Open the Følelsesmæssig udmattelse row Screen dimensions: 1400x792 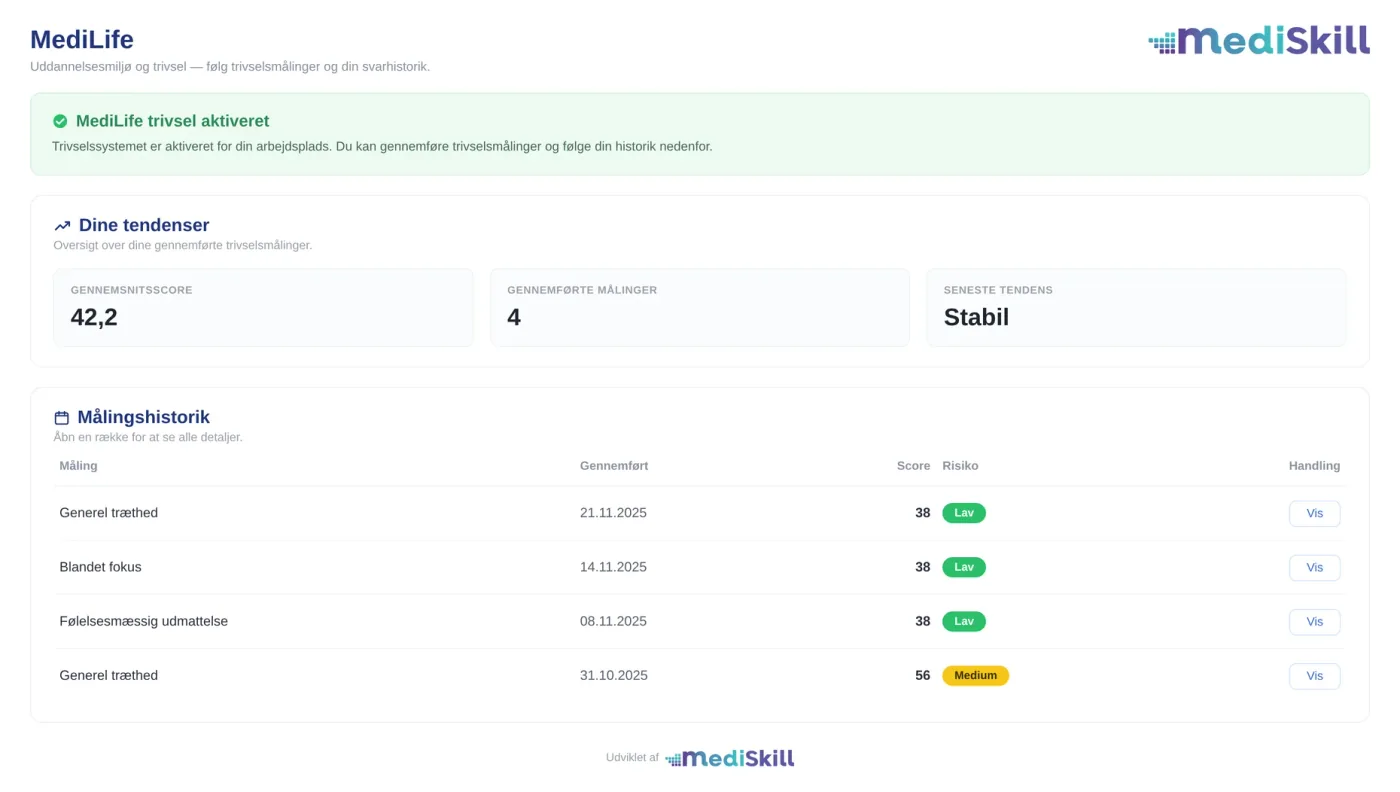click(700, 621)
